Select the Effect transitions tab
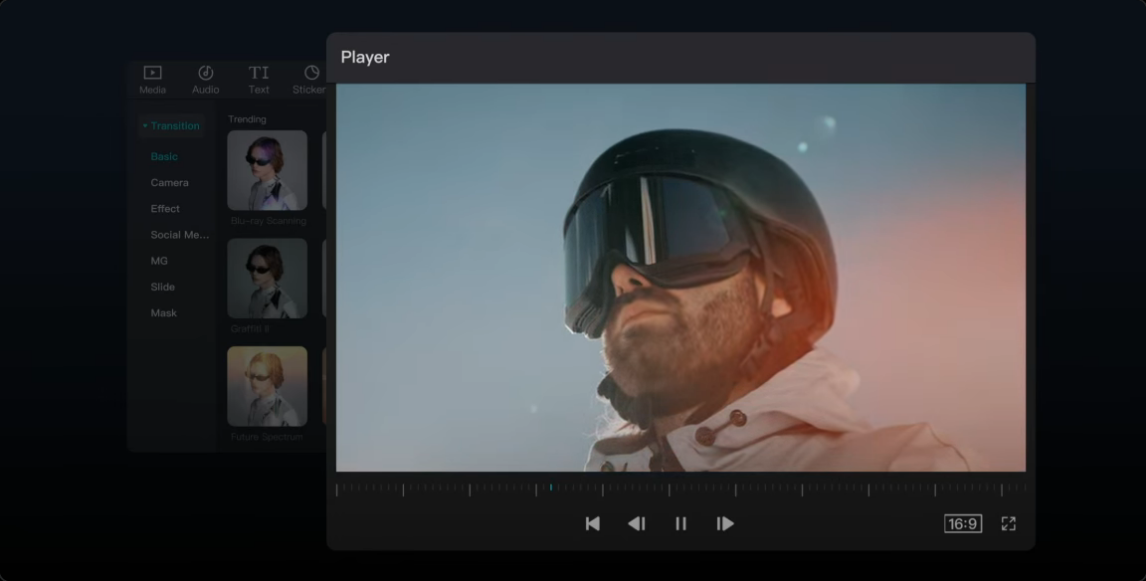 166,208
